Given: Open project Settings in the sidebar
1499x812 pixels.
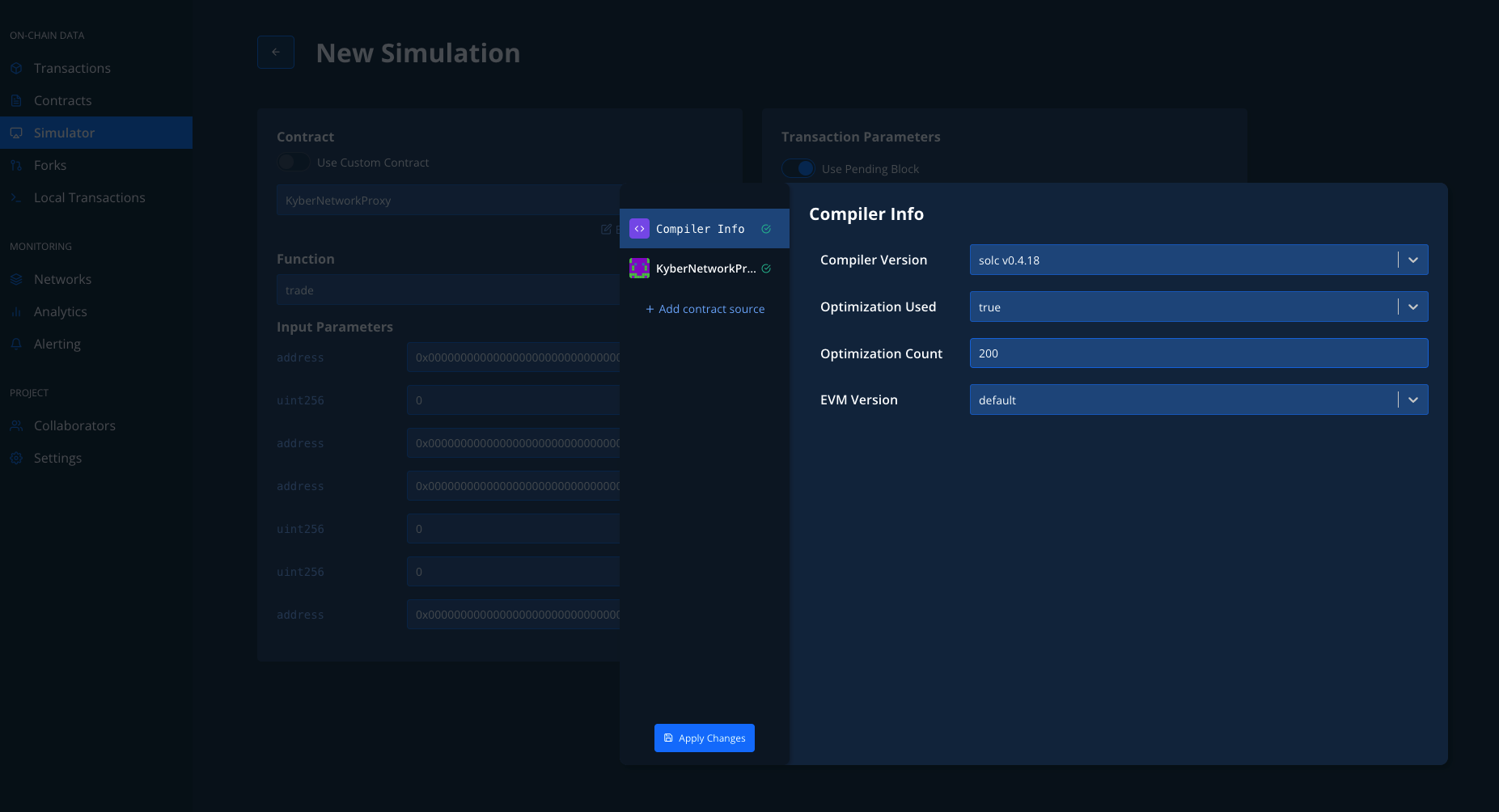Looking at the screenshot, I should click(96, 458).
